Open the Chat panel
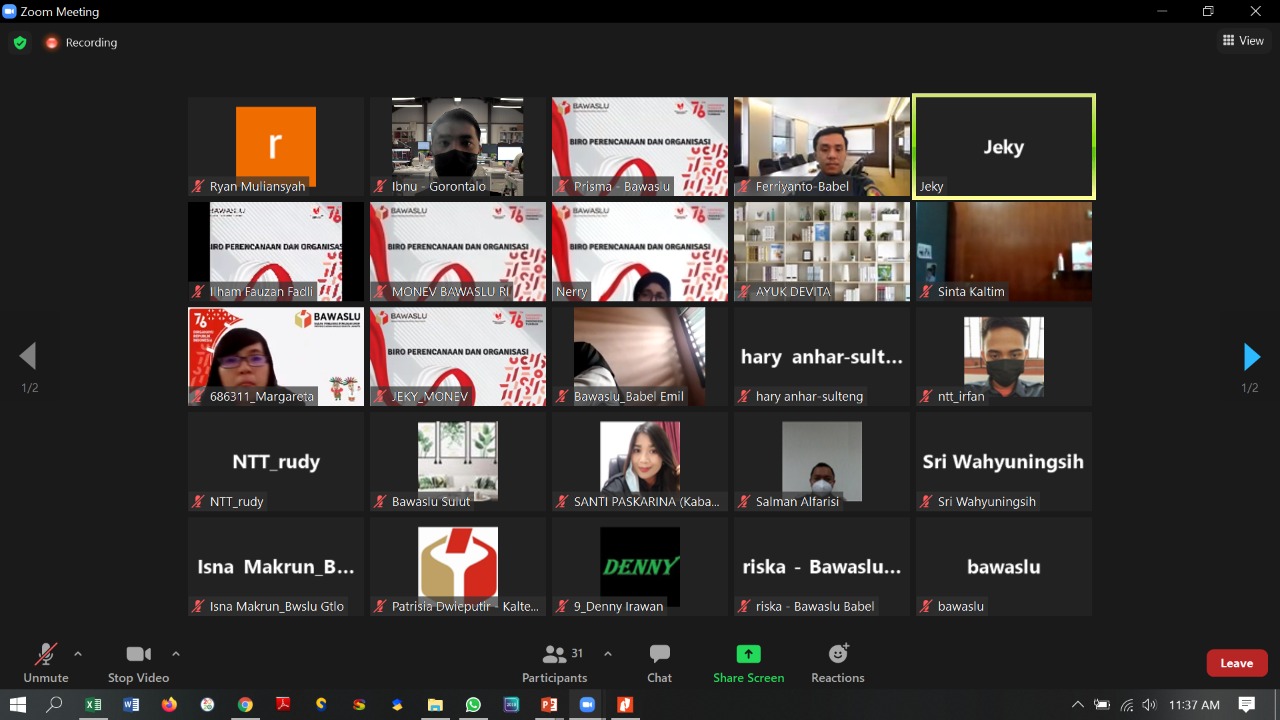1280x720 pixels. pyautogui.click(x=659, y=663)
